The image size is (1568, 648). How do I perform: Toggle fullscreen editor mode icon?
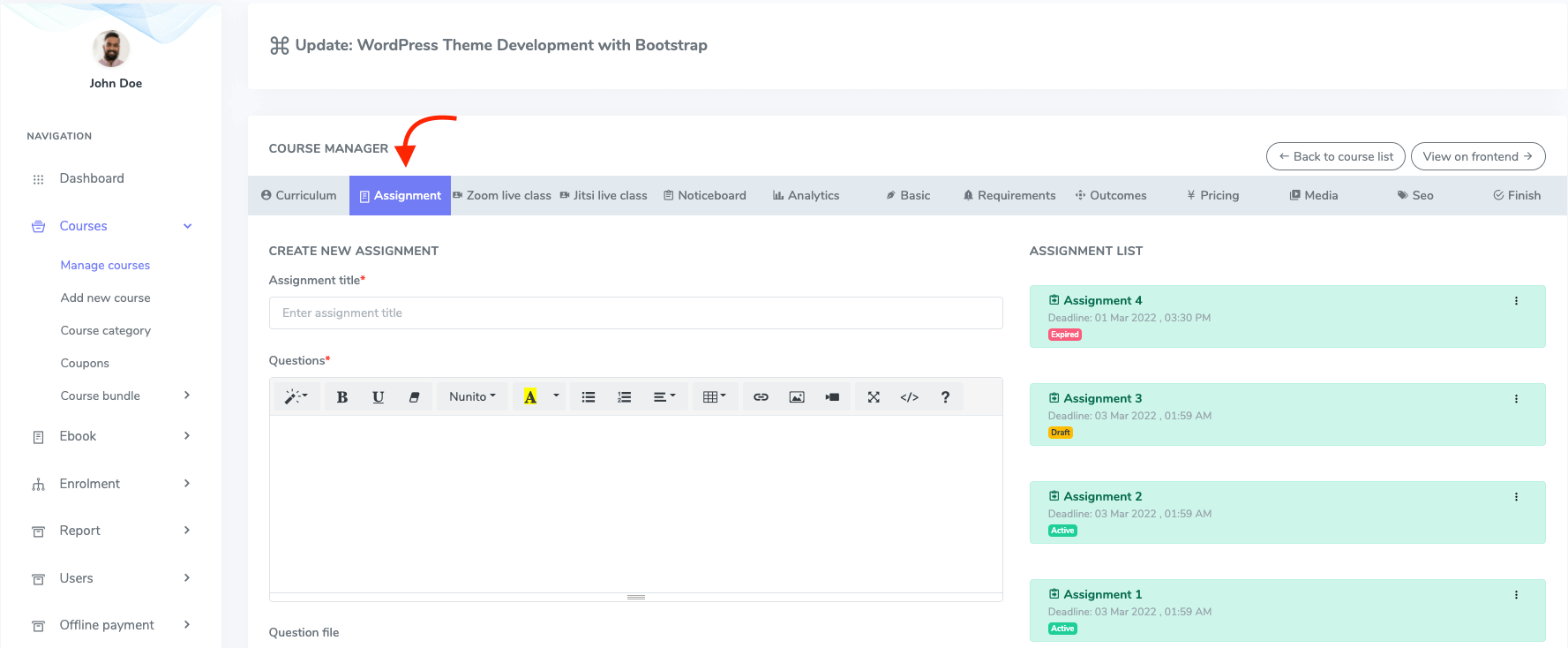[x=874, y=397]
